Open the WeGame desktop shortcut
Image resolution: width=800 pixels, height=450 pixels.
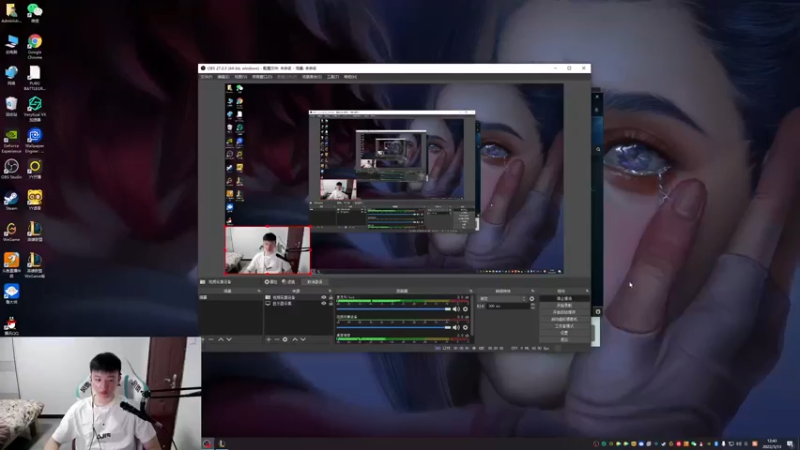[x=11, y=232]
